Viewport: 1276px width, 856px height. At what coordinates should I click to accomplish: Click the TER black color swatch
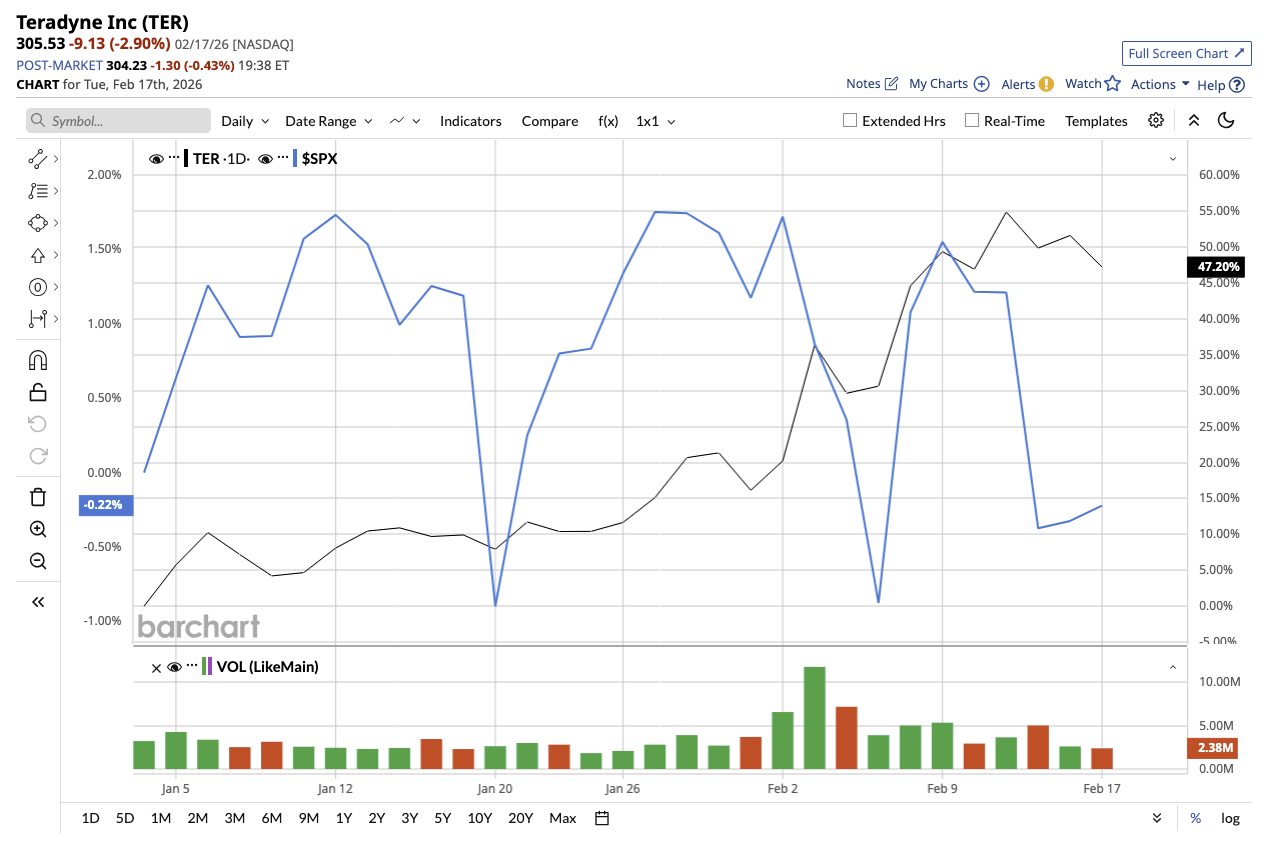pyautogui.click(x=186, y=158)
